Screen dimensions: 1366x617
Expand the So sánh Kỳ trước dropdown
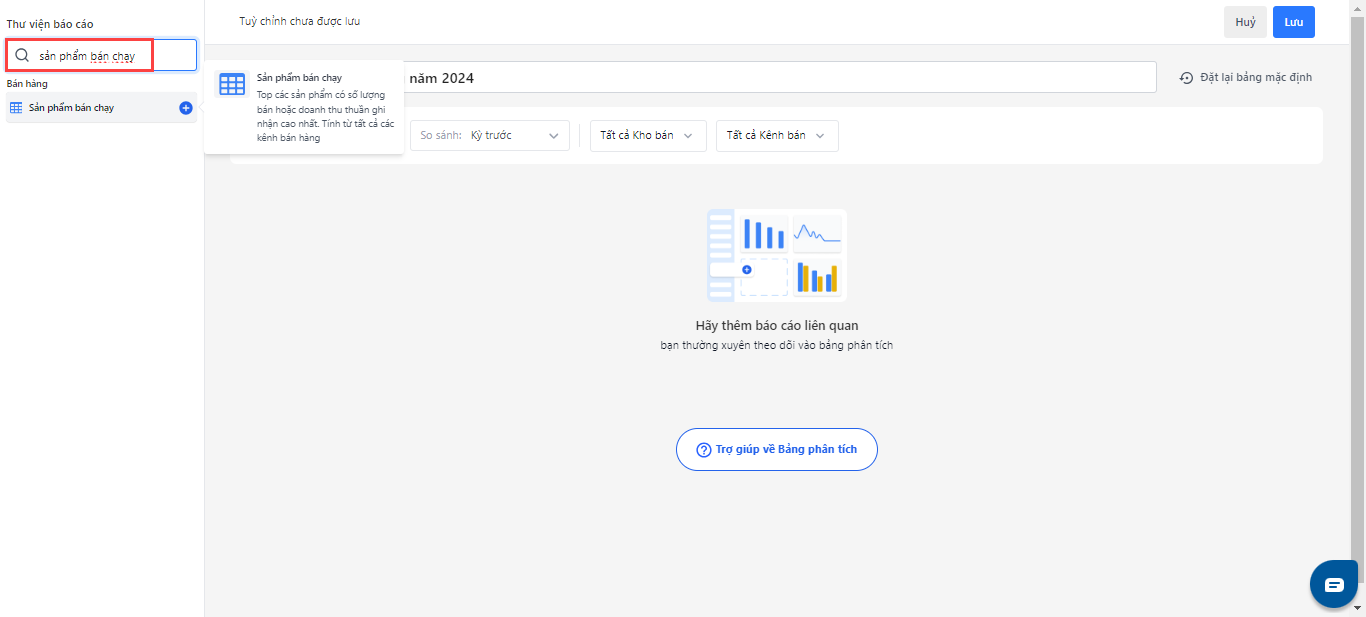[490, 136]
